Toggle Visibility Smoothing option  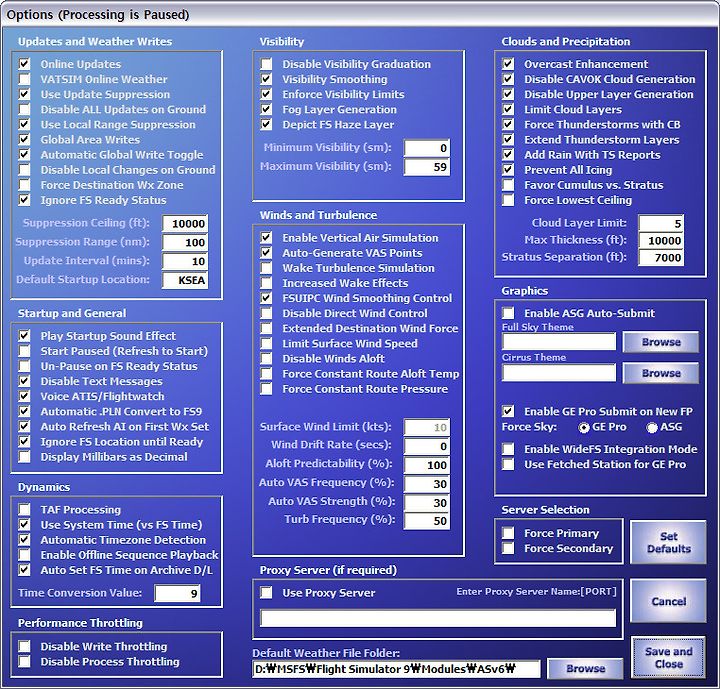(x=266, y=79)
